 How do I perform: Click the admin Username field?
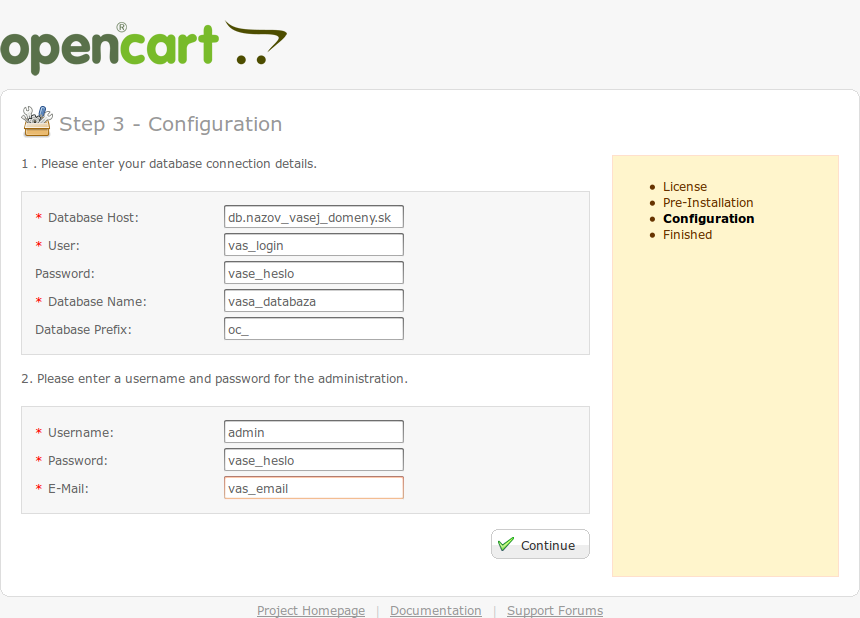(x=314, y=432)
